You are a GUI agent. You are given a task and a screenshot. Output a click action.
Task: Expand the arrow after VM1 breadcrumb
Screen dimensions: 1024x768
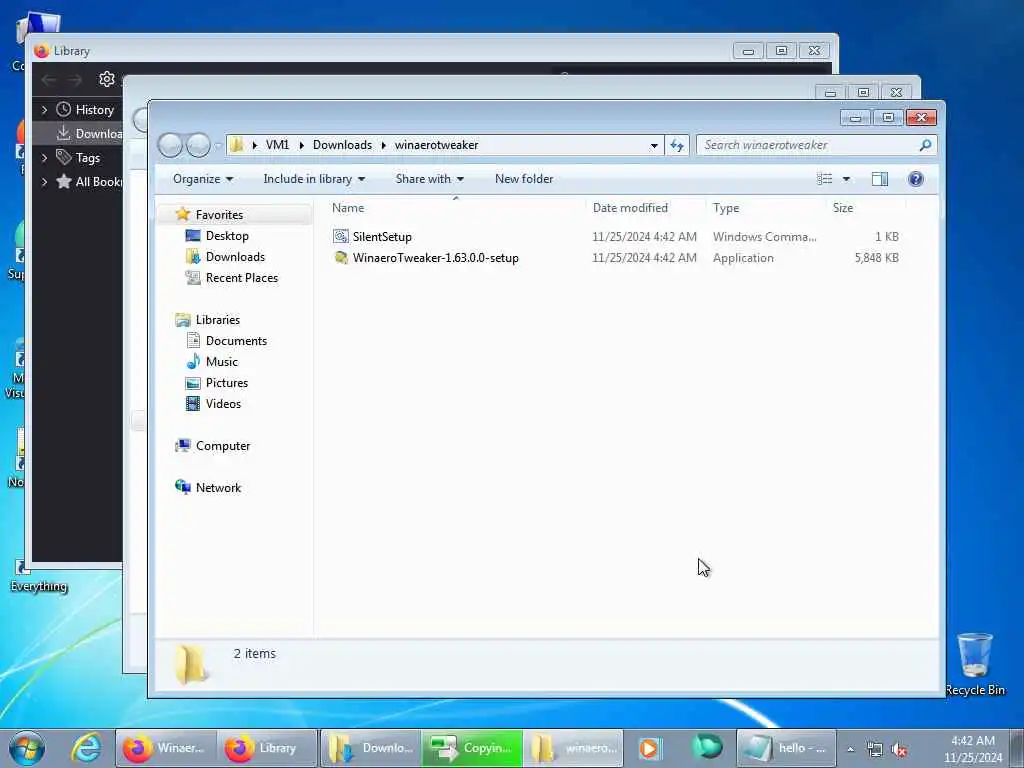click(302, 145)
